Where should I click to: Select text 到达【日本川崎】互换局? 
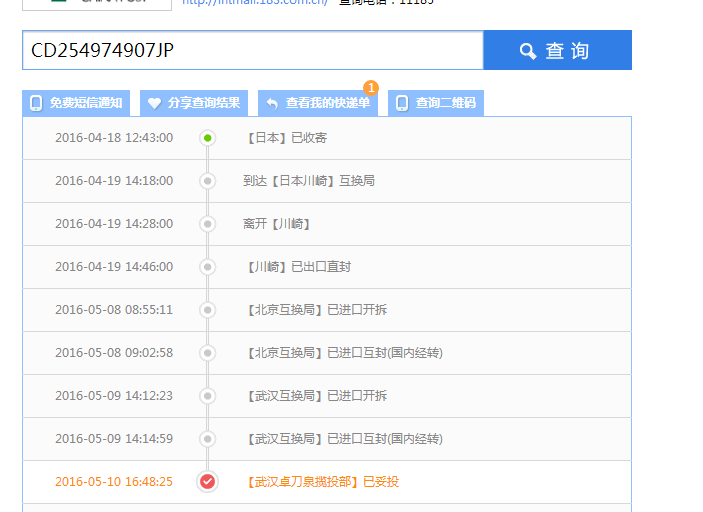(309, 181)
